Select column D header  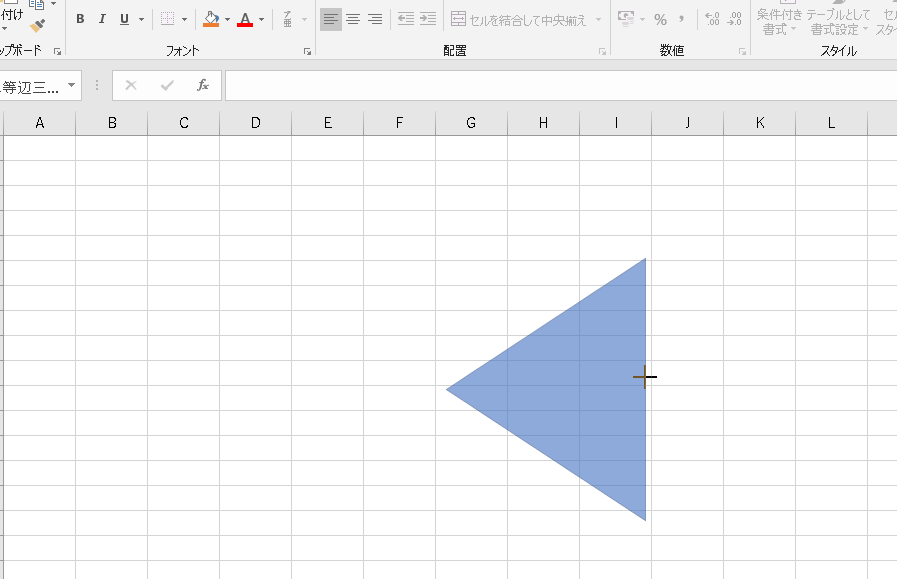pyautogui.click(x=256, y=123)
